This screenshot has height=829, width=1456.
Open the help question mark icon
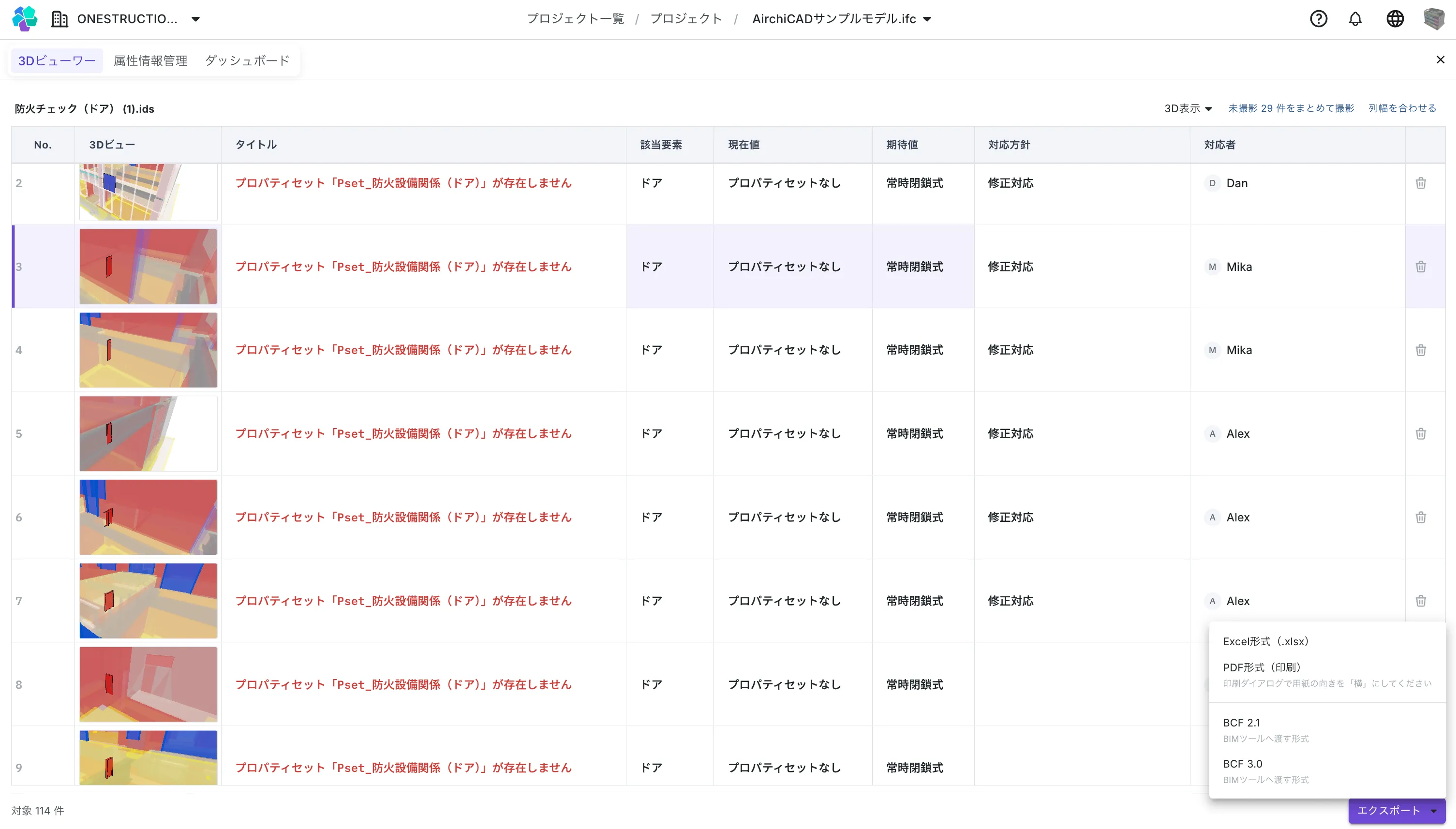pyautogui.click(x=1318, y=19)
